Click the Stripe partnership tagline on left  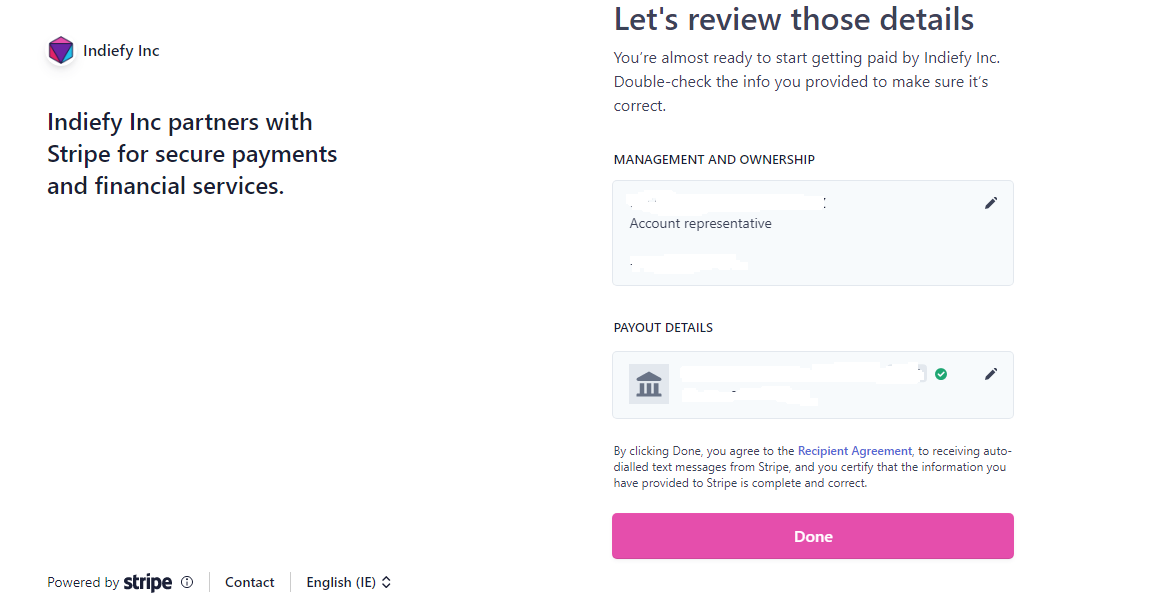click(192, 154)
